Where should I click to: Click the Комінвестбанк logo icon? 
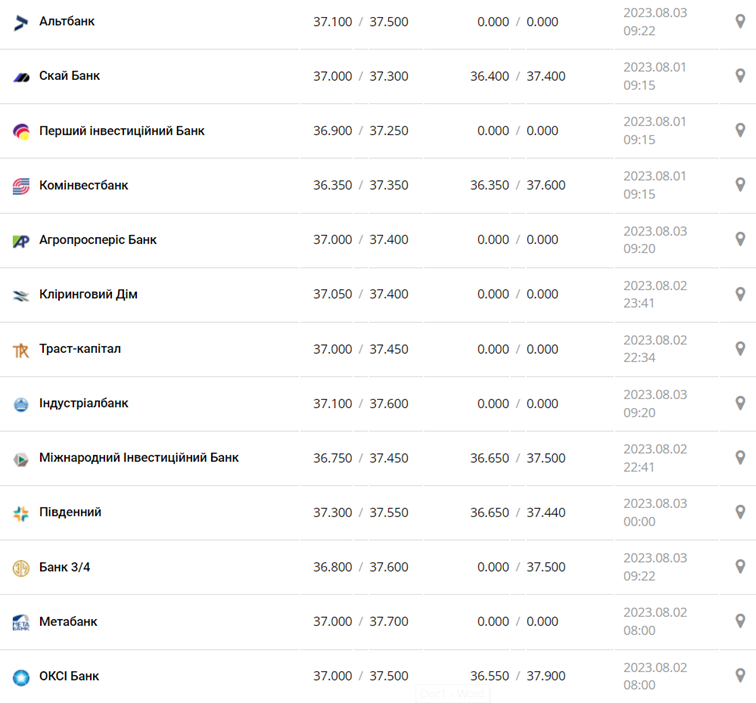click(21, 186)
